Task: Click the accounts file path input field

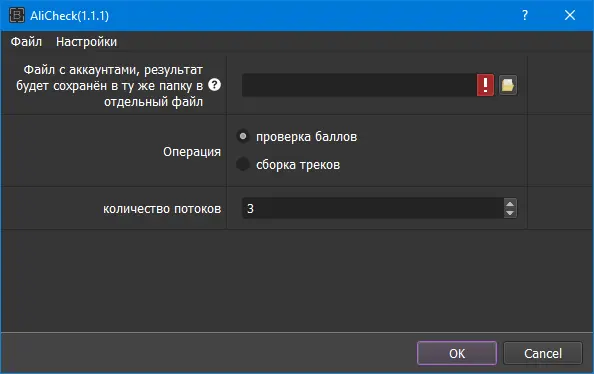Action: (x=359, y=85)
